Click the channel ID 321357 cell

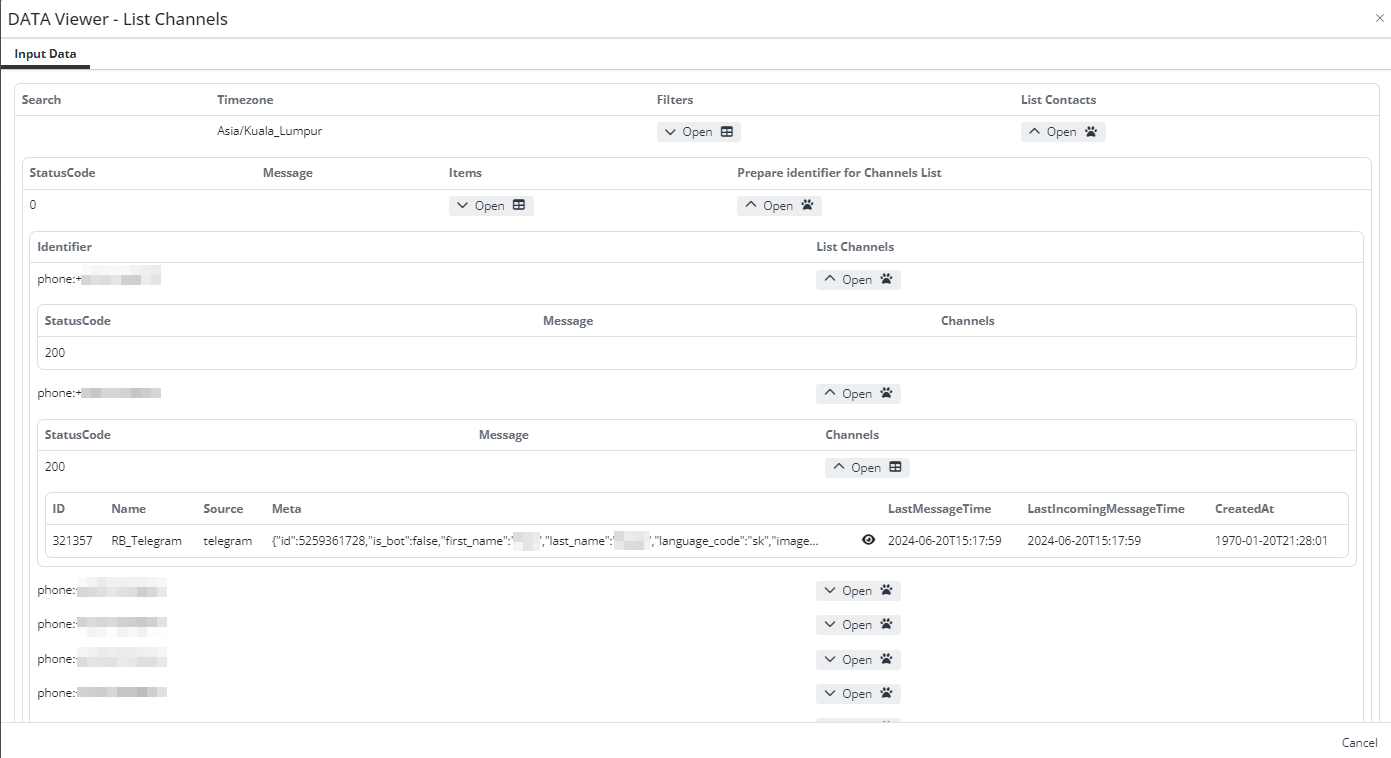[x=72, y=541]
